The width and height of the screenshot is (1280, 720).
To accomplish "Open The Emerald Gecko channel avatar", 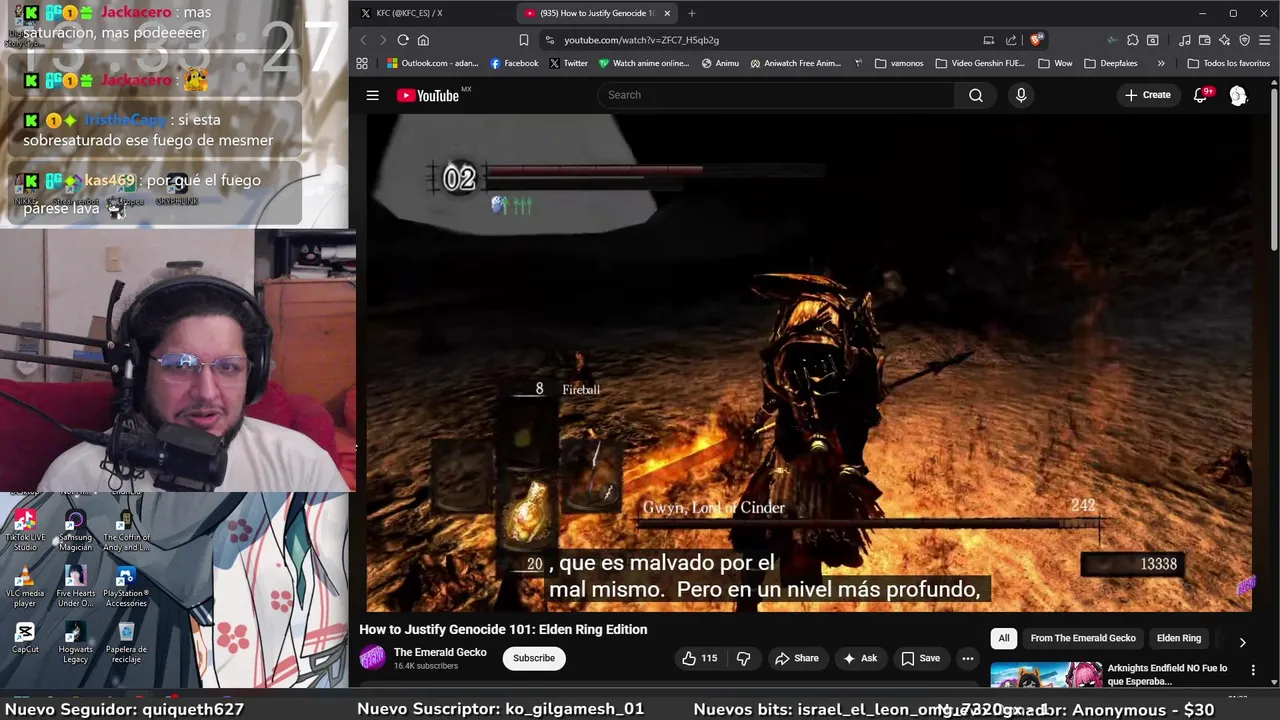I will point(372,658).
